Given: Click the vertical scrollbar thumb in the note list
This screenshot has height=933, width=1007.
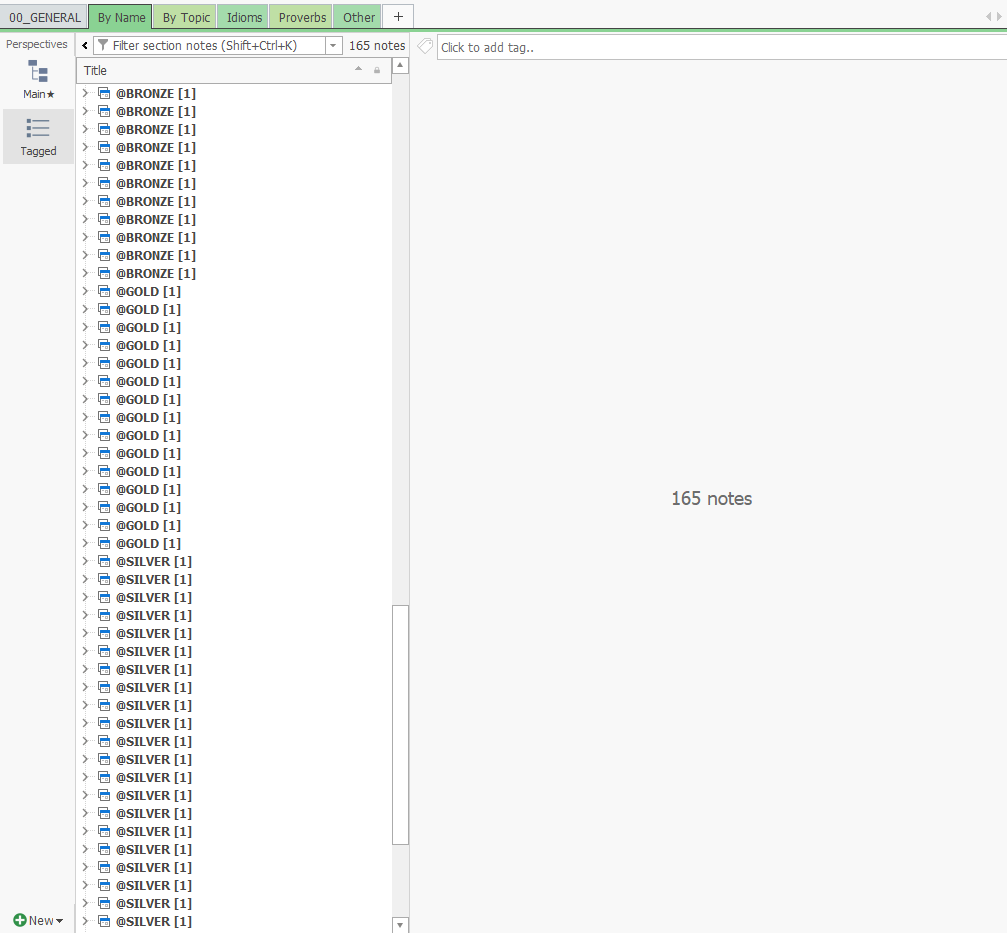Looking at the screenshot, I should tap(400, 725).
